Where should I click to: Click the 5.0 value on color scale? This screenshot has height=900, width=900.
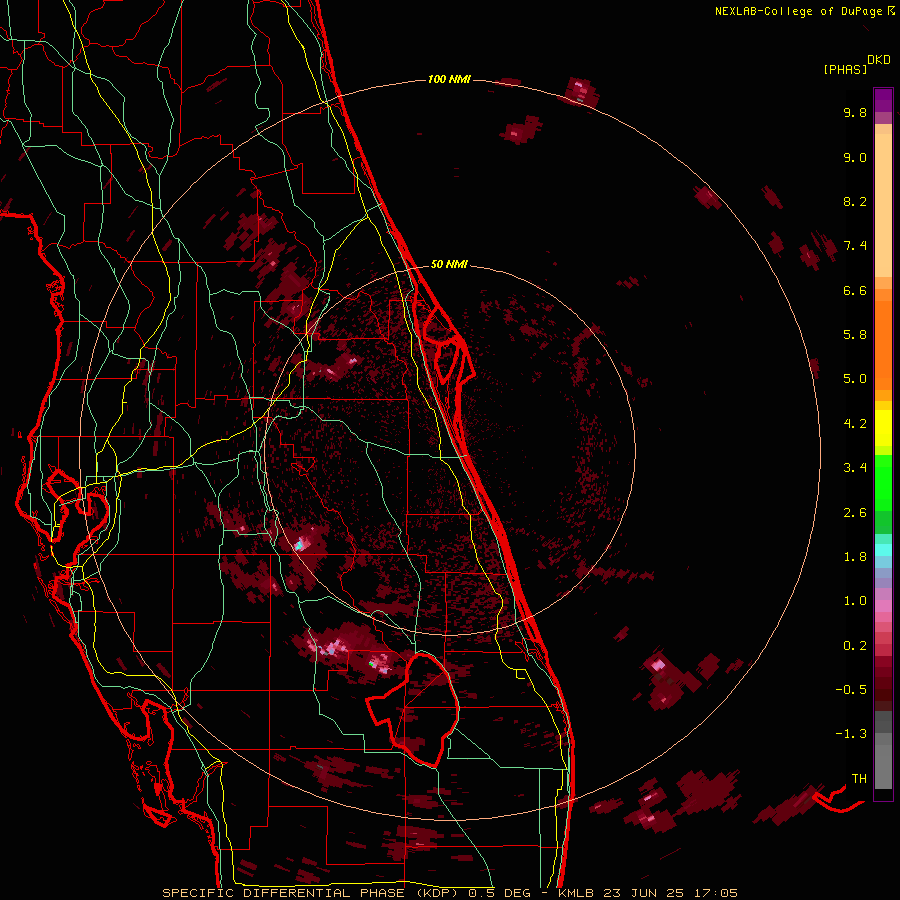point(855,379)
